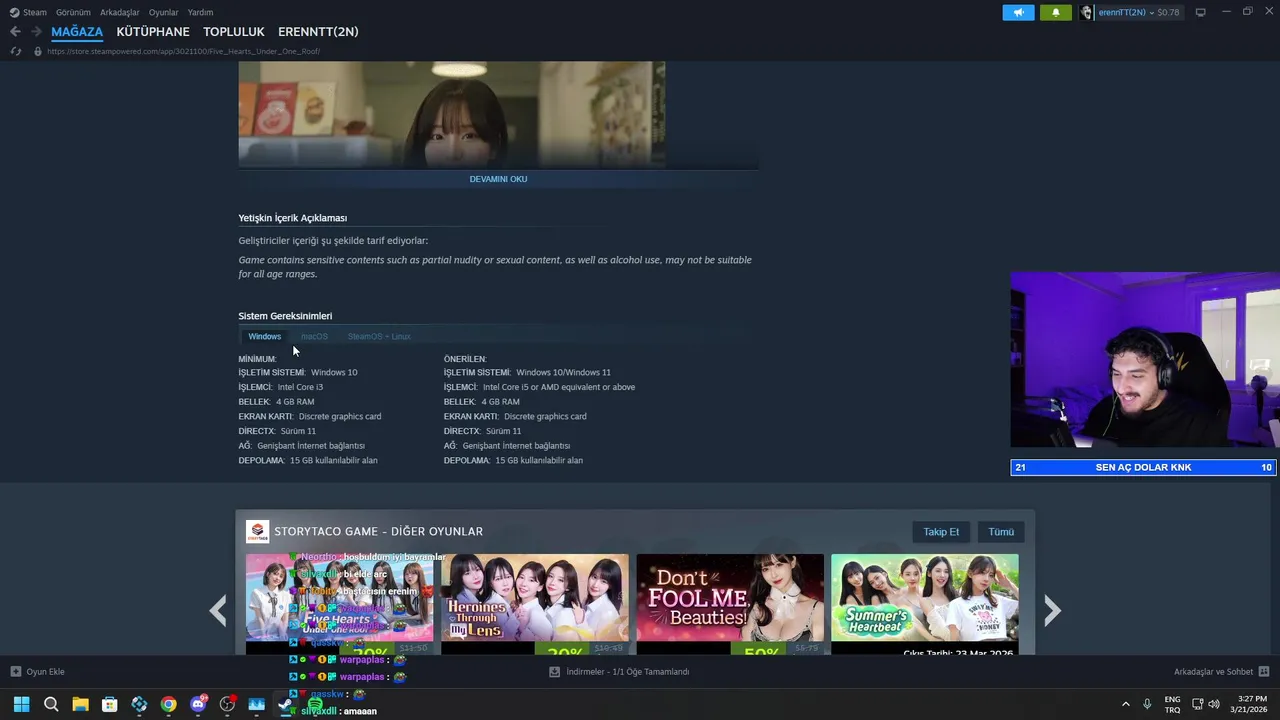Select the Windows system requirements tab

(265, 336)
